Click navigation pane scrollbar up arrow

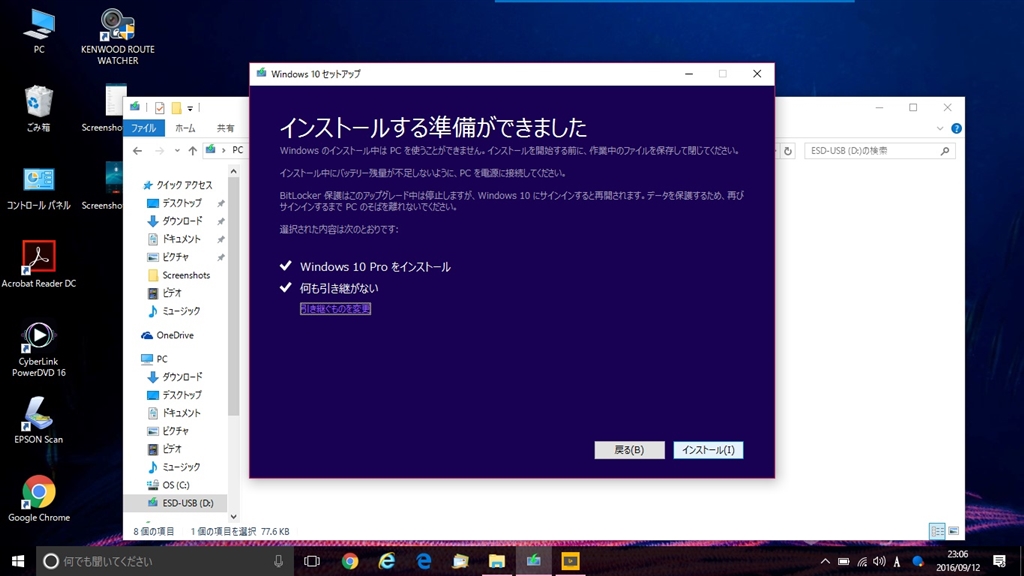pos(233,171)
